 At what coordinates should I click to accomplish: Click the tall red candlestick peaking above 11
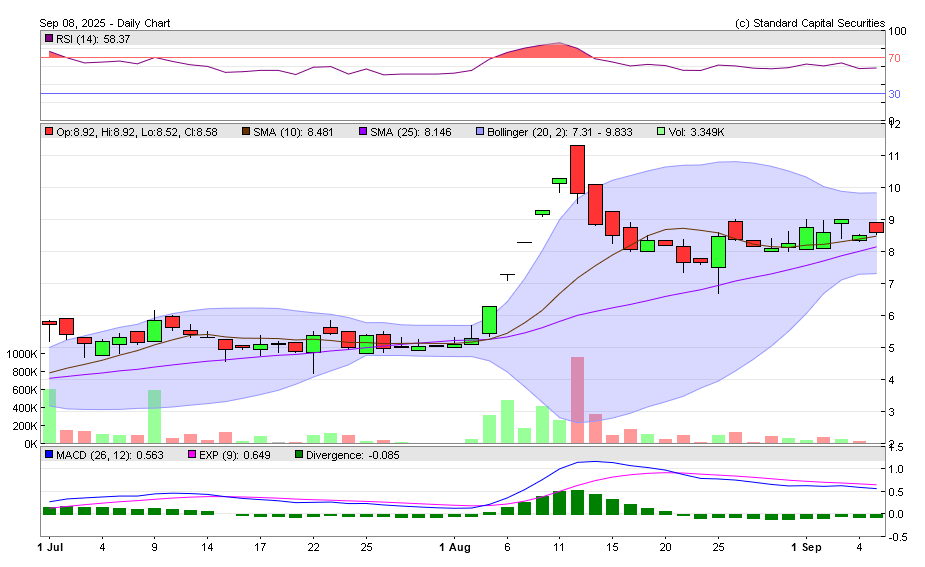pyautogui.click(x=578, y=169)
